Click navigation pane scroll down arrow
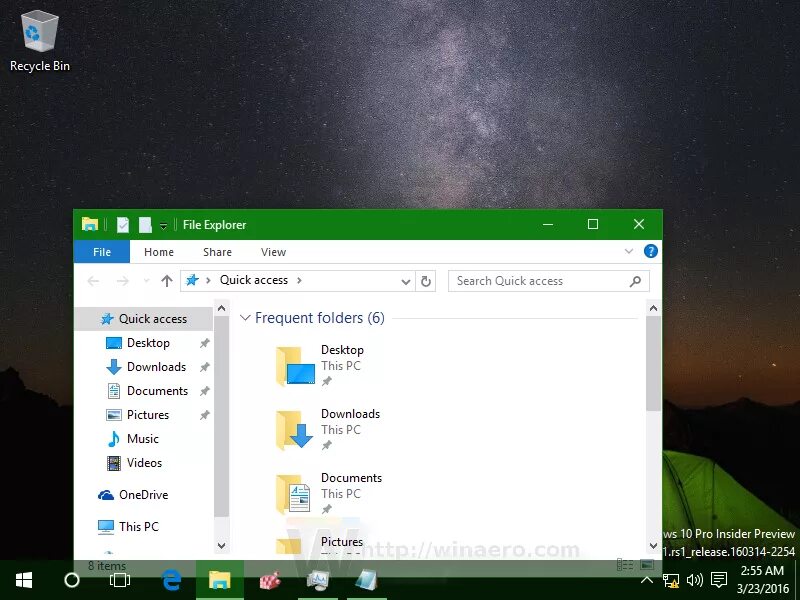Image resolution: width=800 pixels, height=600 pixels. click(221, 545)
